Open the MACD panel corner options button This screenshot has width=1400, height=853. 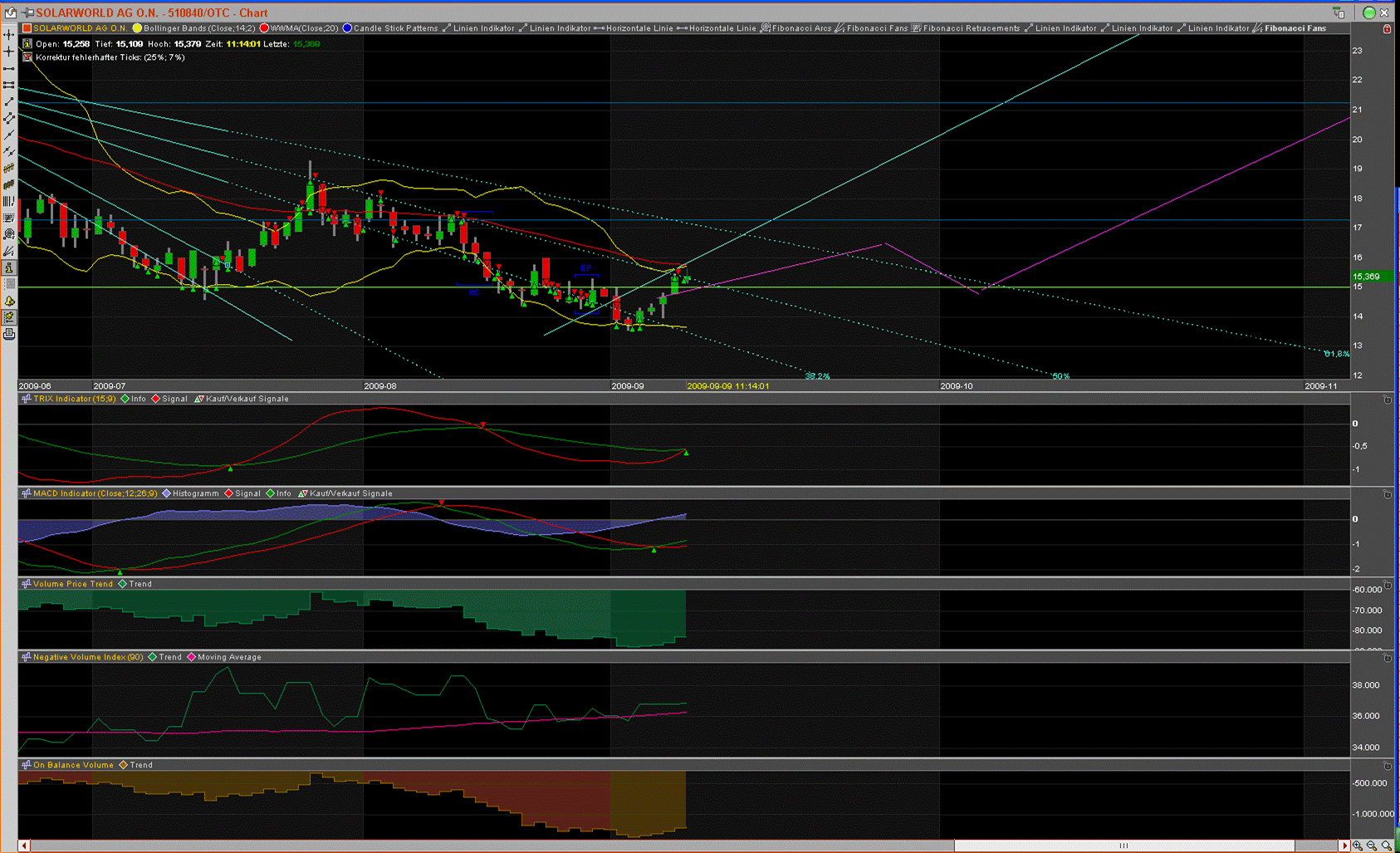1387,494
